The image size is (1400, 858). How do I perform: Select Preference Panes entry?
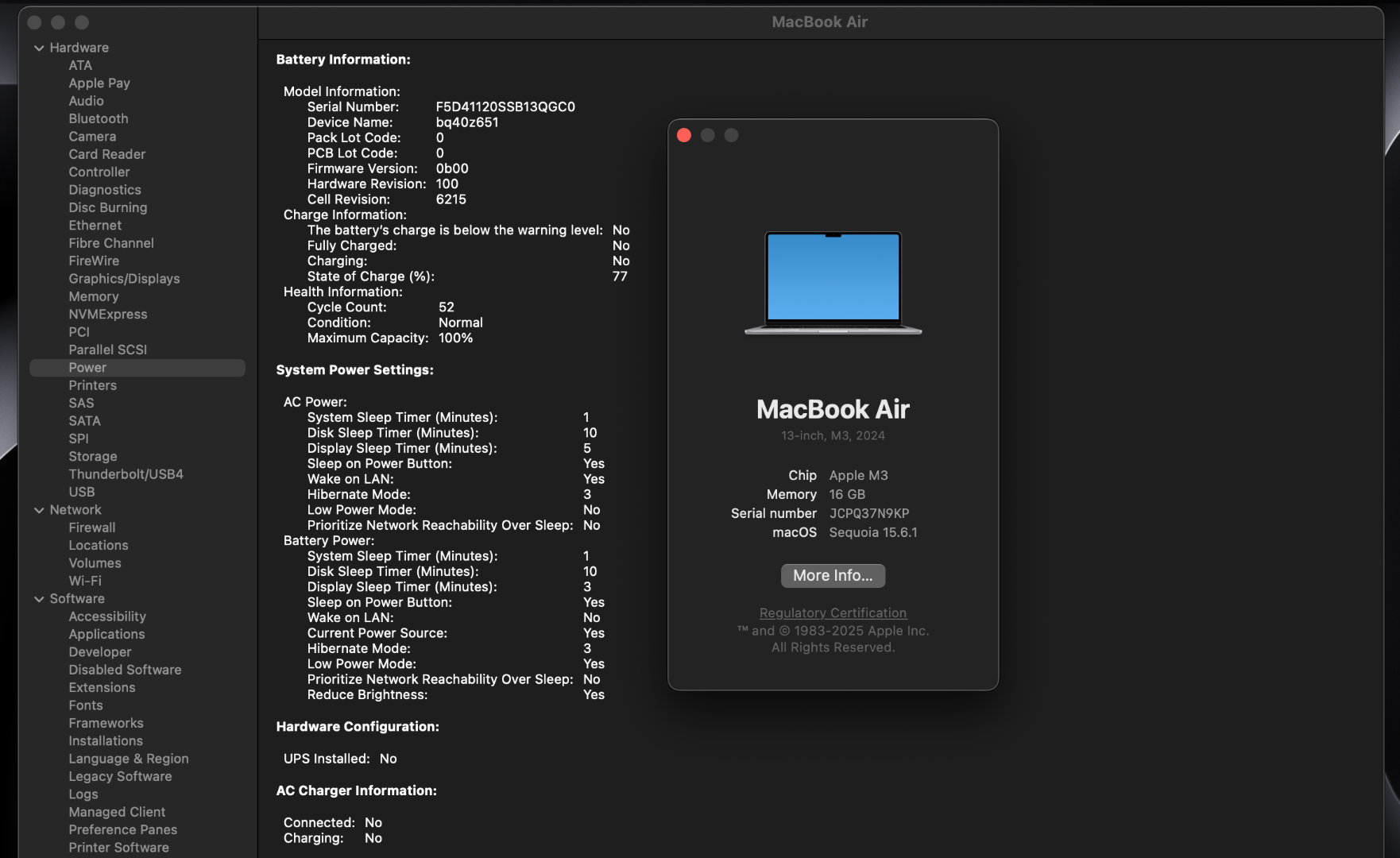click(123, 829)
